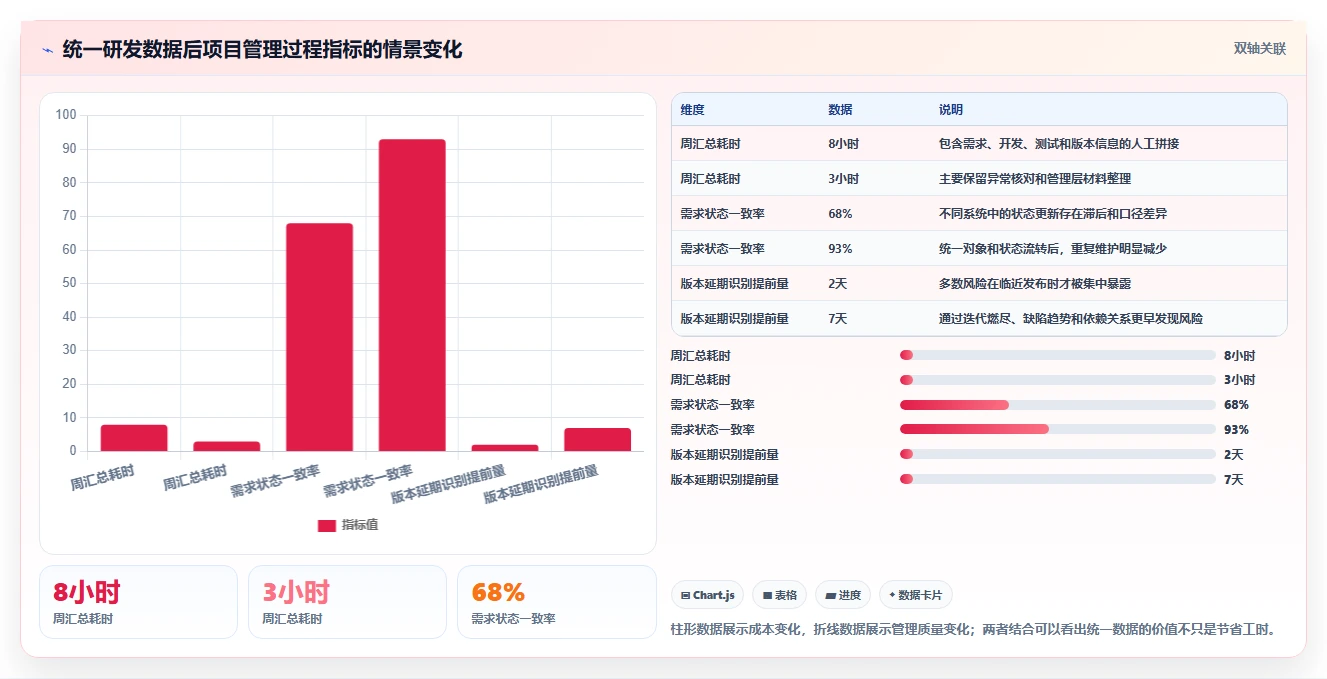
Task: Click the 表格 chip
Action: (780, 595)
